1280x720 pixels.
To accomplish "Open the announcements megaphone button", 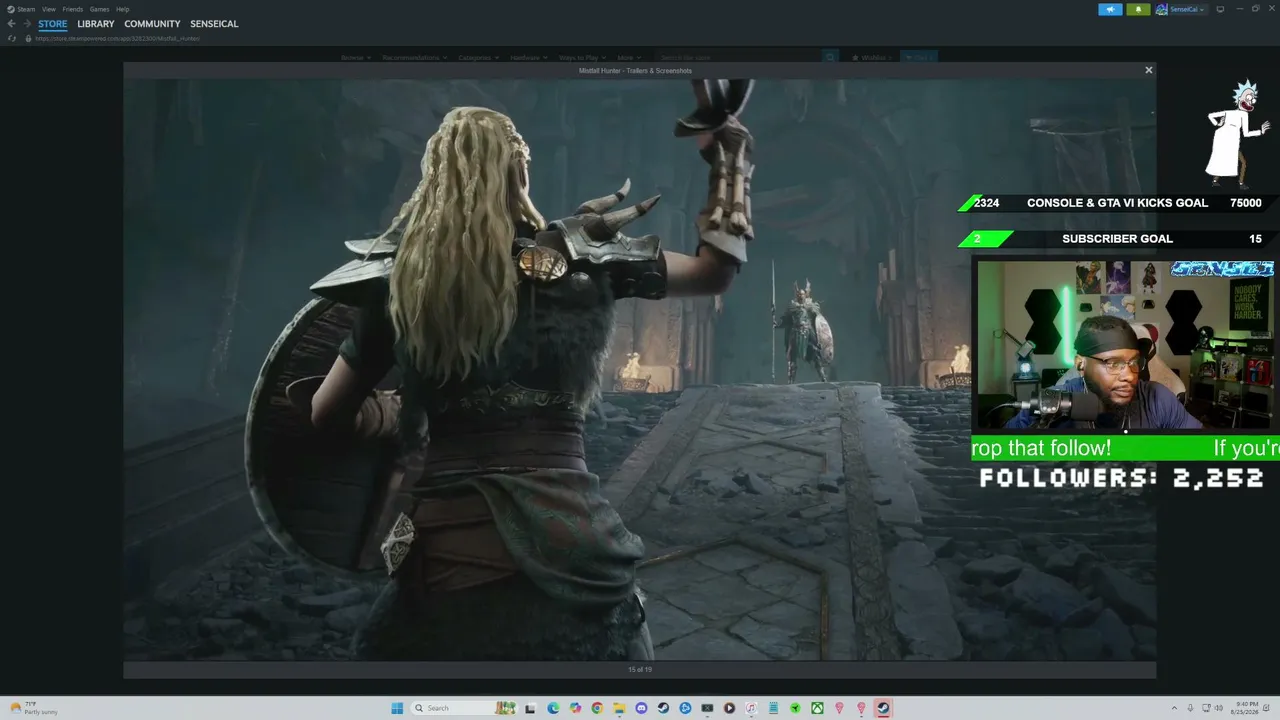I will [1110, 9].
